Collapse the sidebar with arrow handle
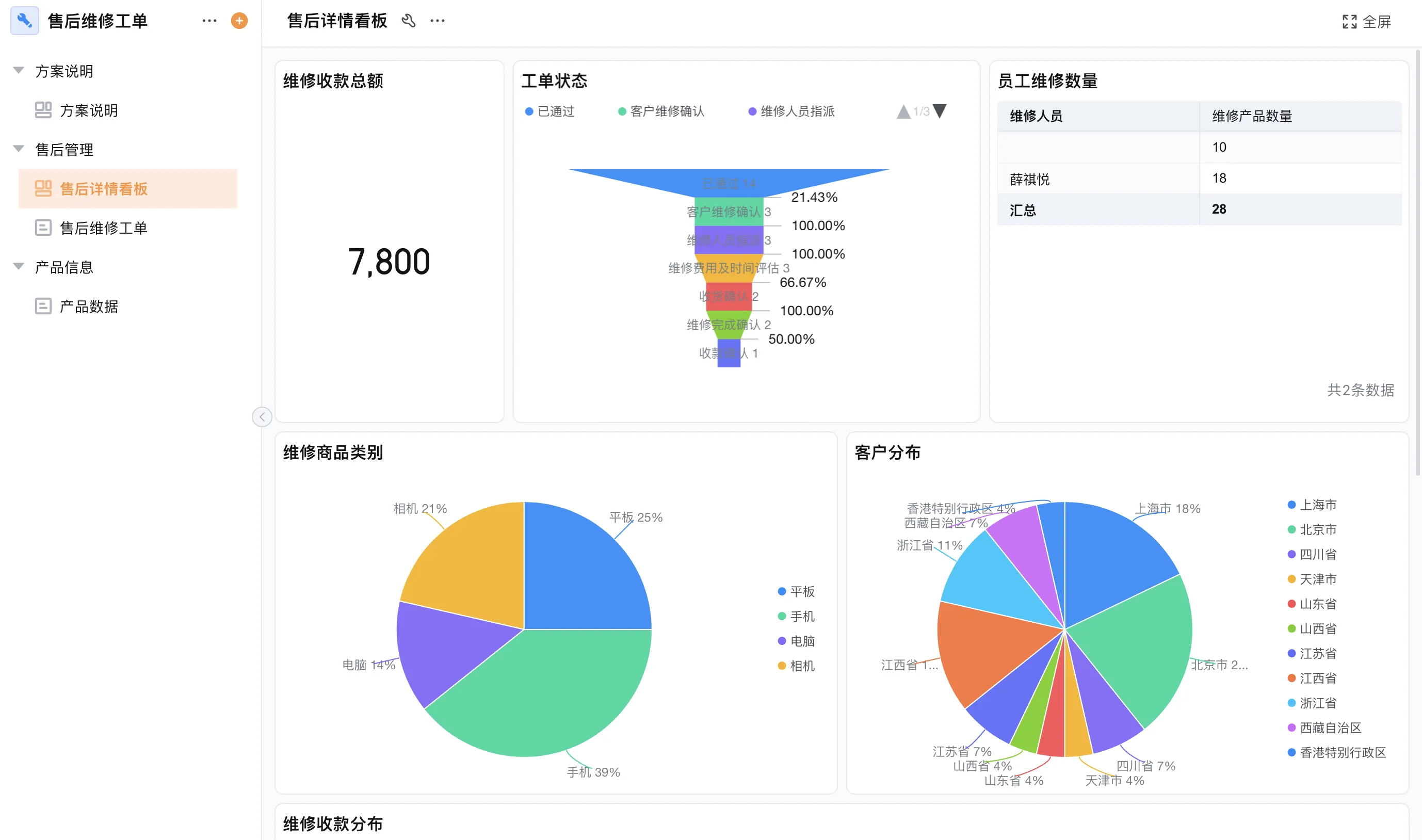1422x840 pixels. click(x=262, y=417)
